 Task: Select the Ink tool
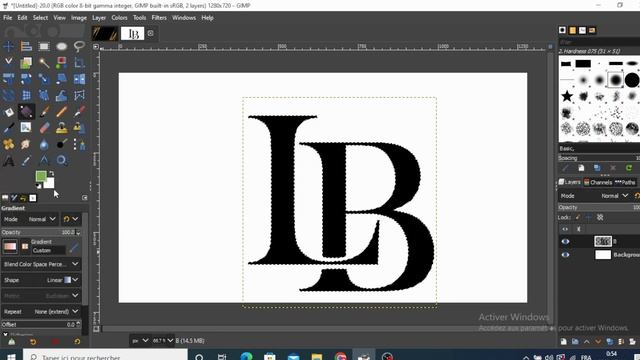click(x=8, y=128)
